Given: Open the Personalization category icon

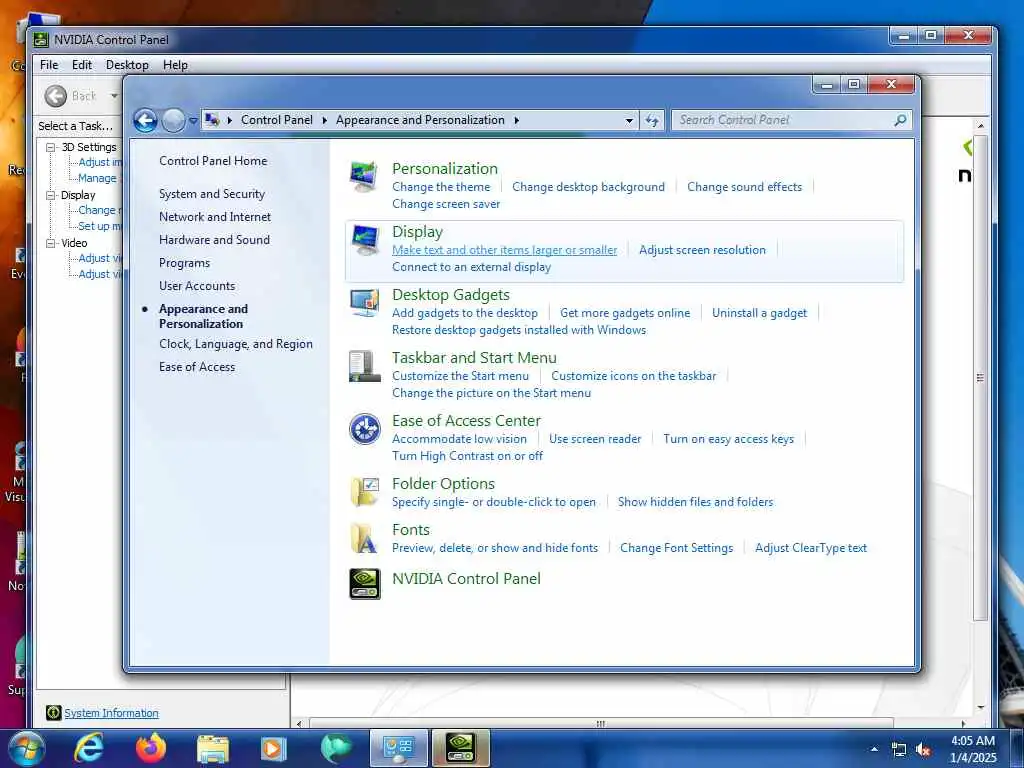Looking at the screenshot, I should (x=364, y=176).
